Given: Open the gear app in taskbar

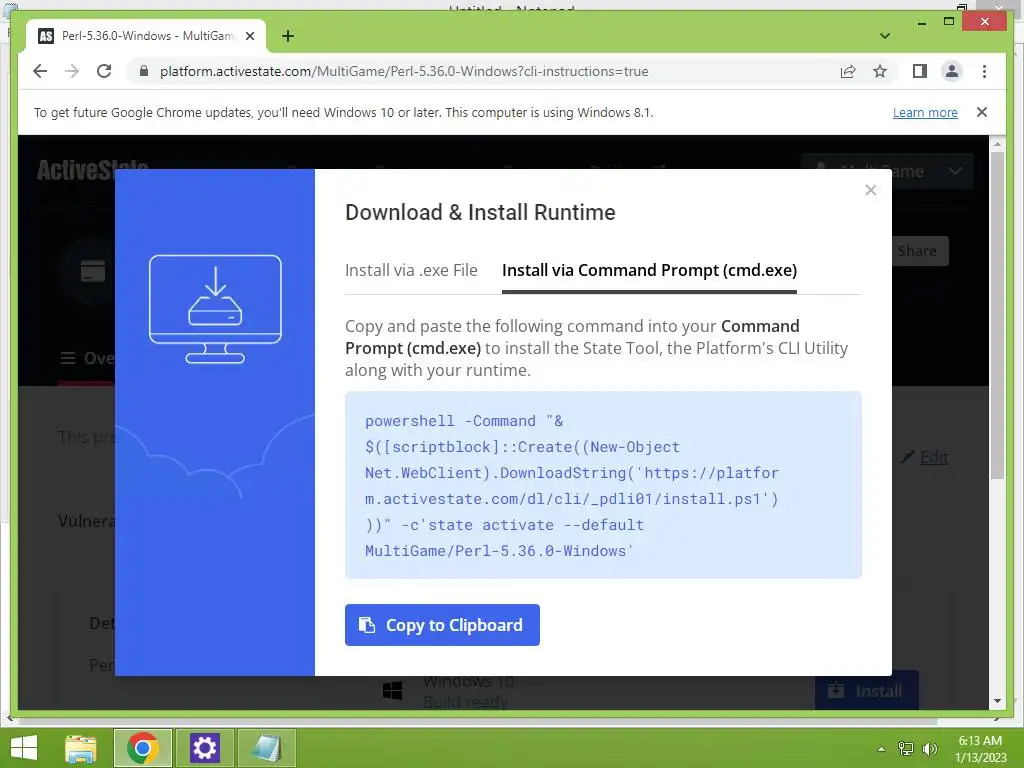Looking at the screenshot, I should click(x=204, y=748).
